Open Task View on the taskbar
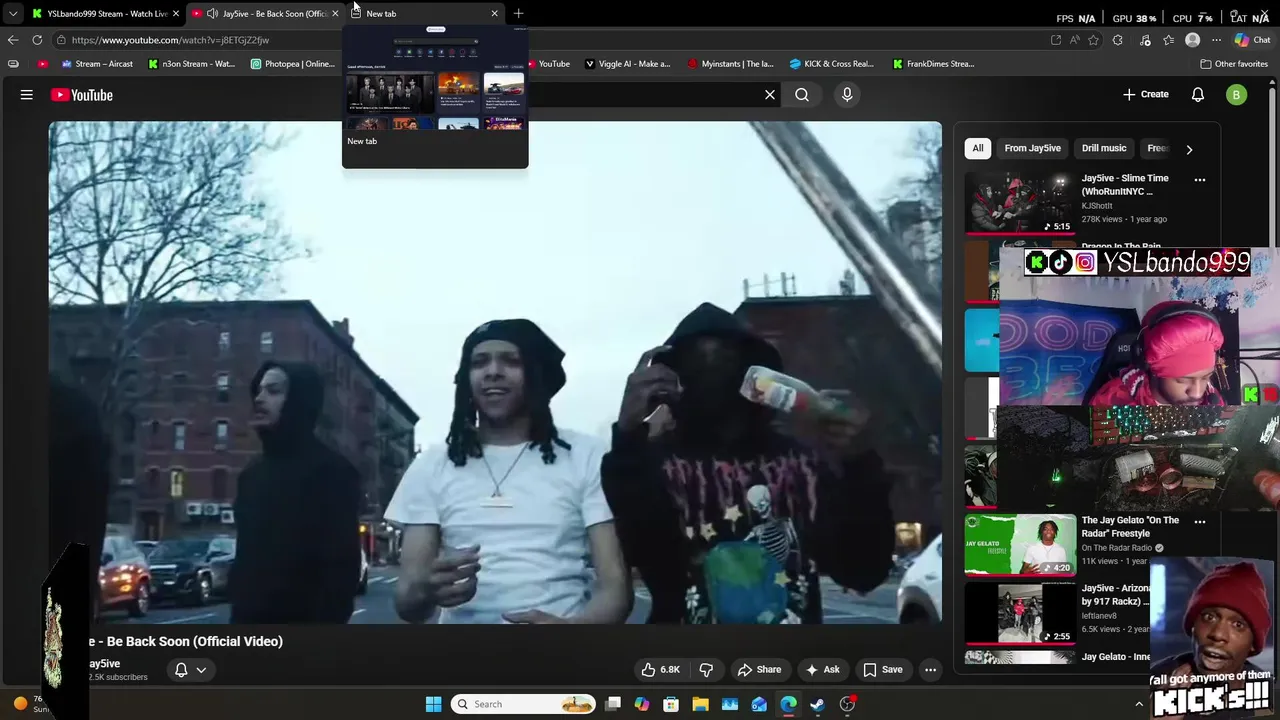The image size is (1280, 720). click(613, 704)
